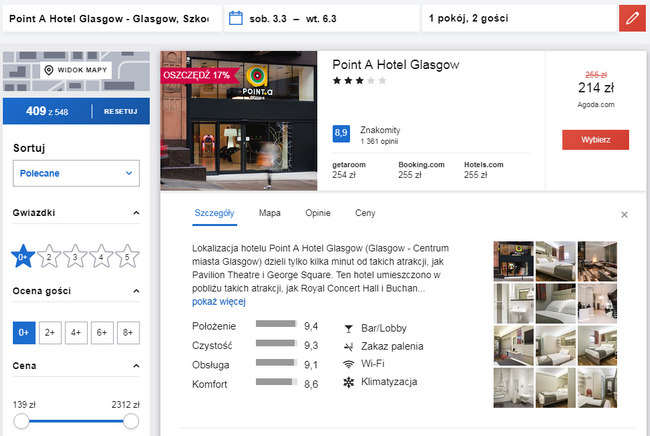This screenshot has height=436, width=650.
Task: Collapse the Cena filter section
Action: click(136, 366)
